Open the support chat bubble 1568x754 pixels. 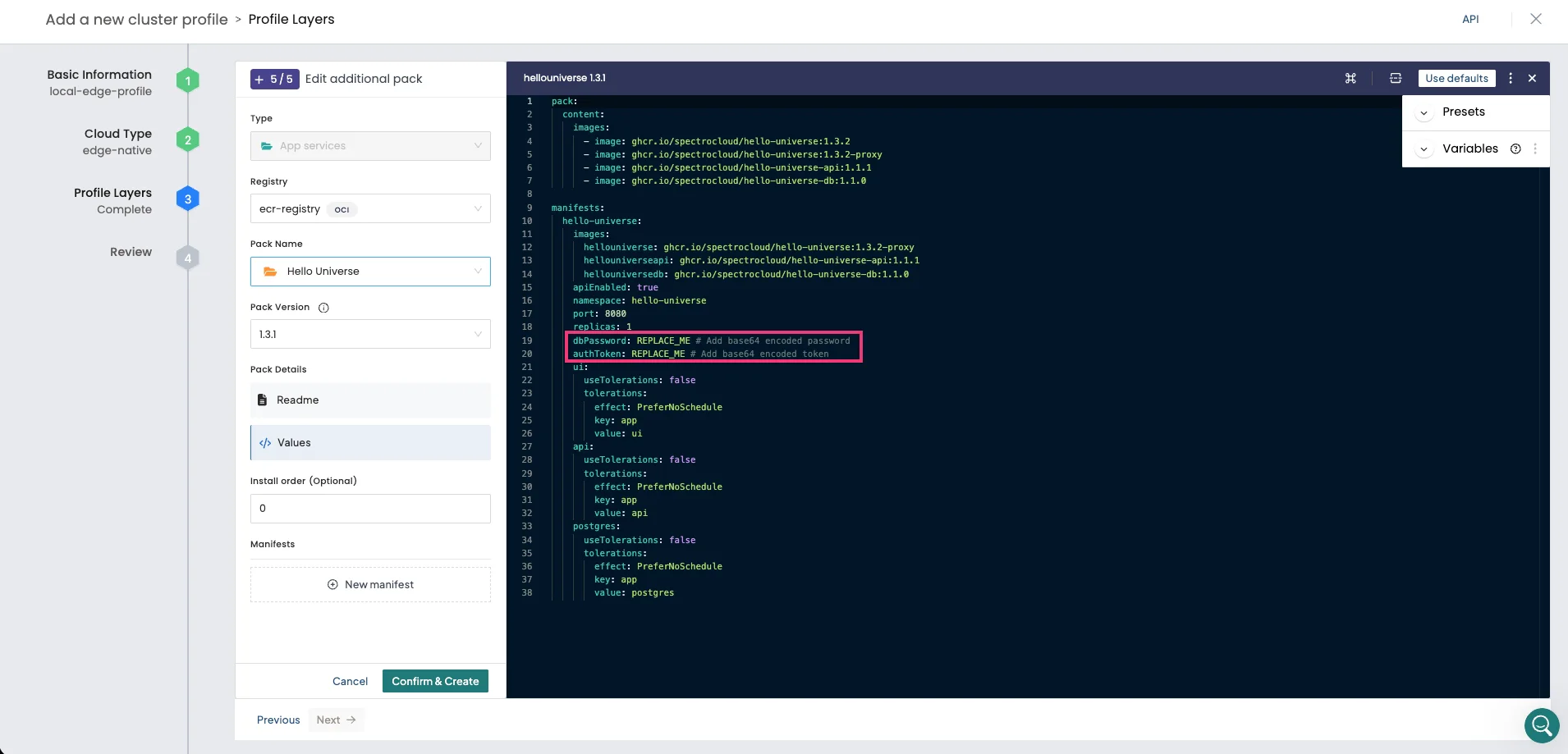(x=1542, y=725)
